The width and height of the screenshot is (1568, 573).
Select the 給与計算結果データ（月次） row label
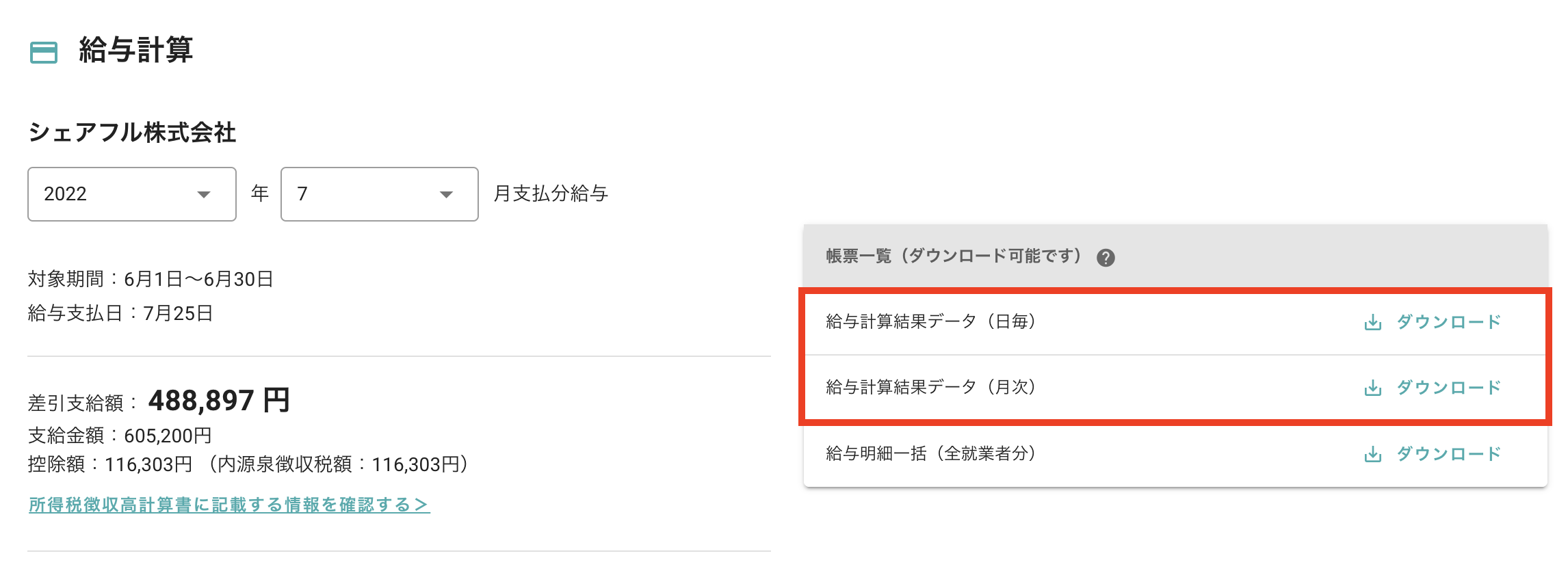(930, 387)
